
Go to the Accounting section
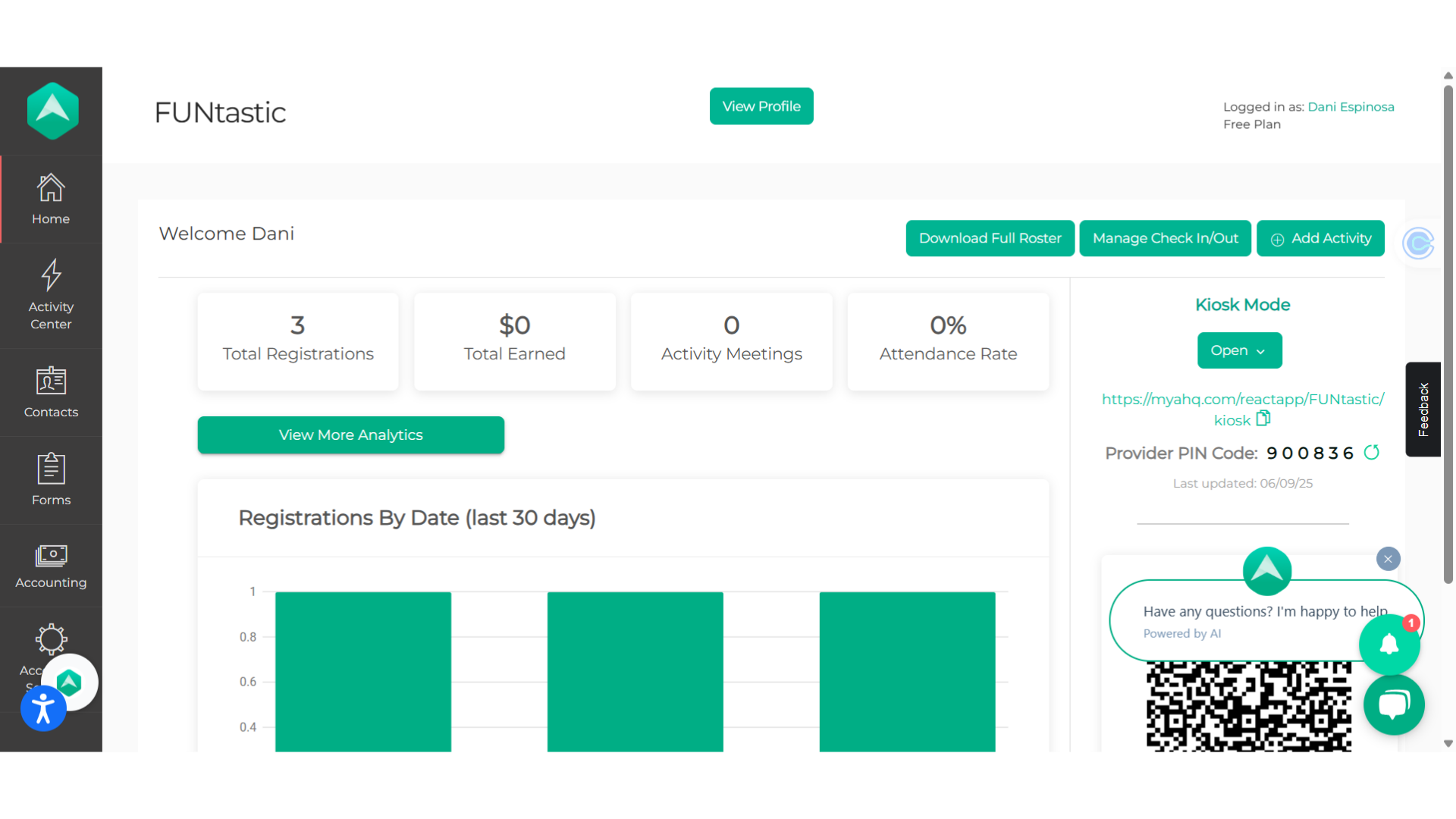click(x=50, y=565)
